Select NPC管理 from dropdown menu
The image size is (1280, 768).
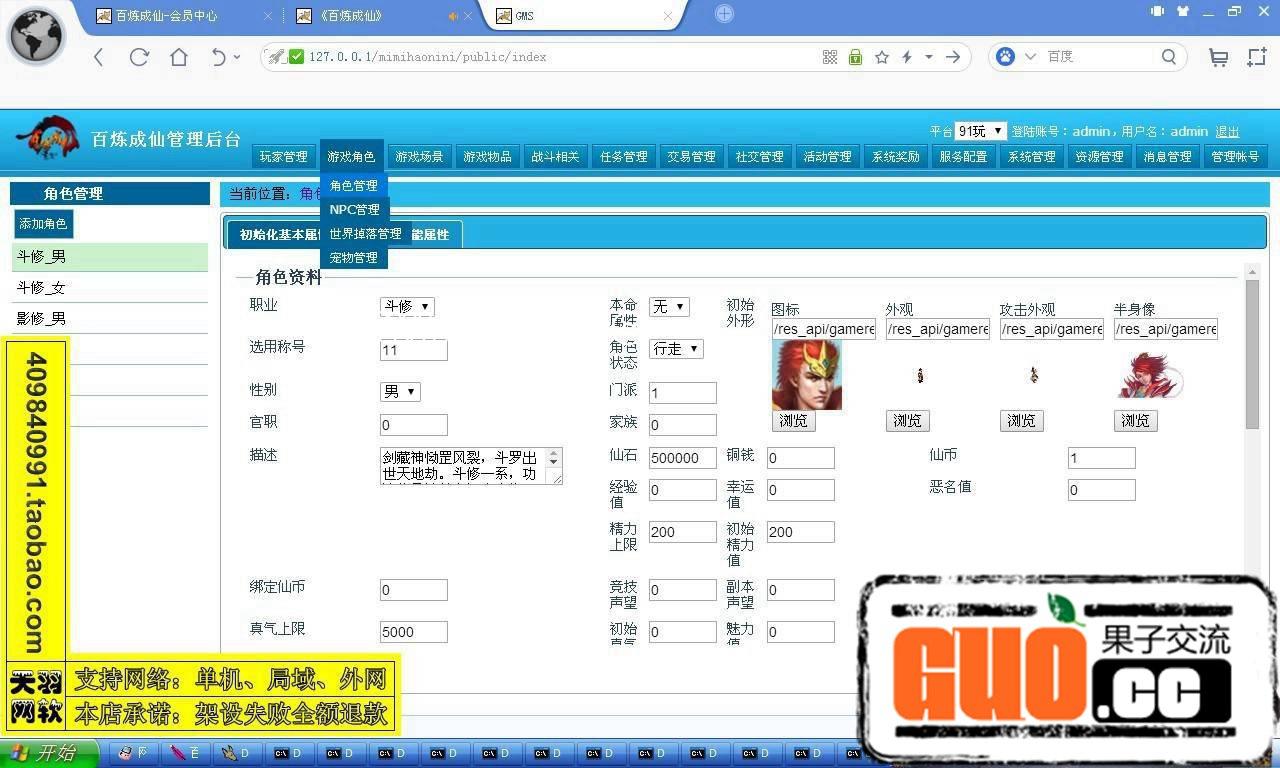point(354,210)
